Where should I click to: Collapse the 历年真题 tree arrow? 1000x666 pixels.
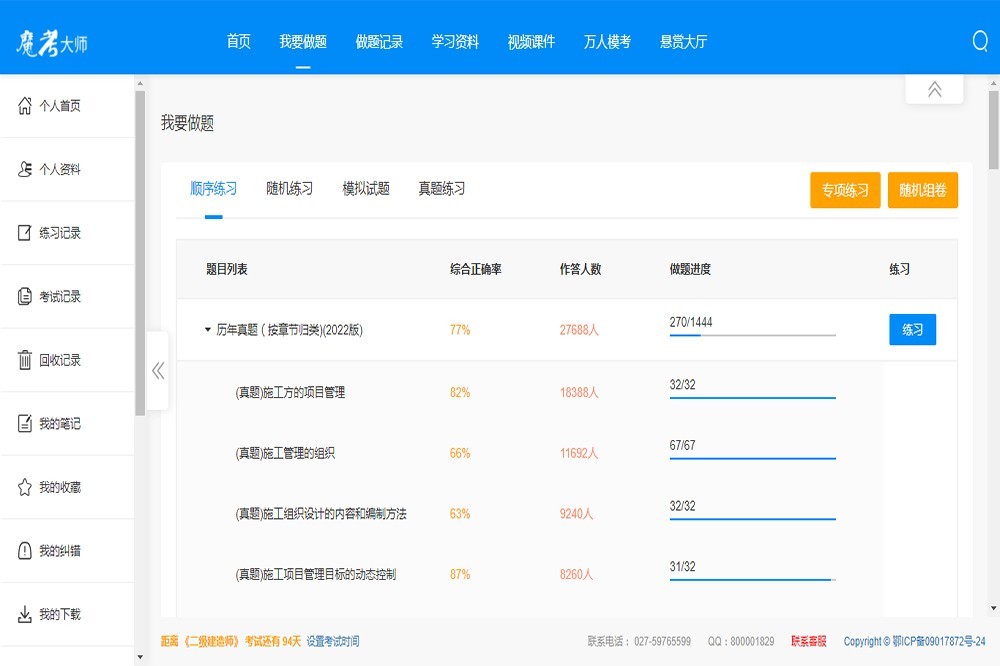(x=208, y=329)
